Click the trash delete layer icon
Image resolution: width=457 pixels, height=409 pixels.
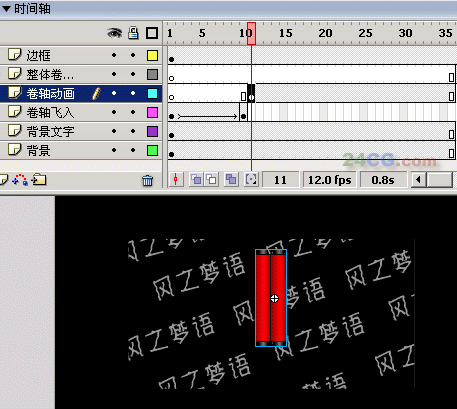[147, 180]
